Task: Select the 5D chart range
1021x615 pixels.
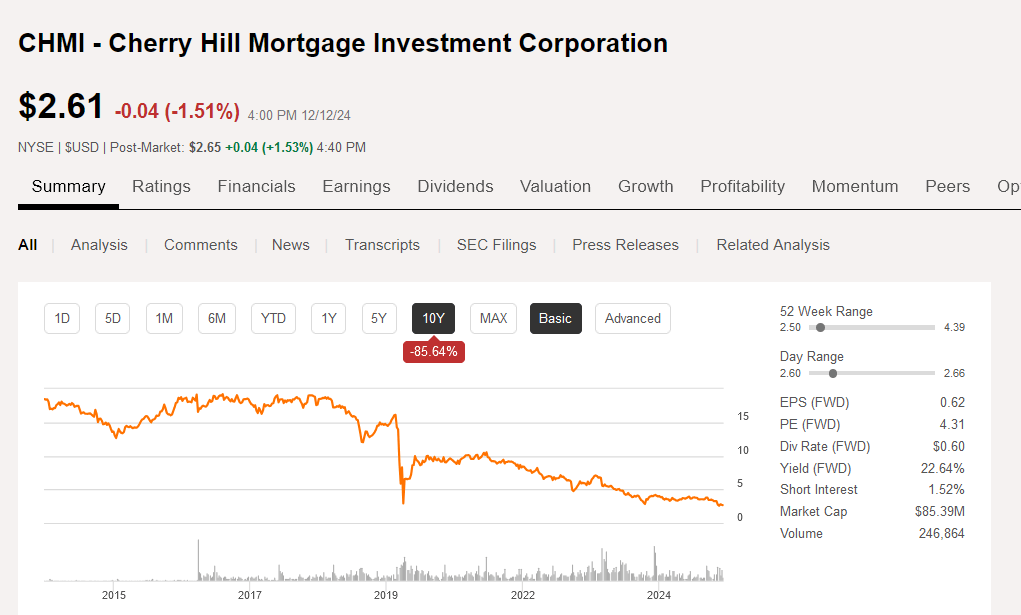Action: pos(113,319)
